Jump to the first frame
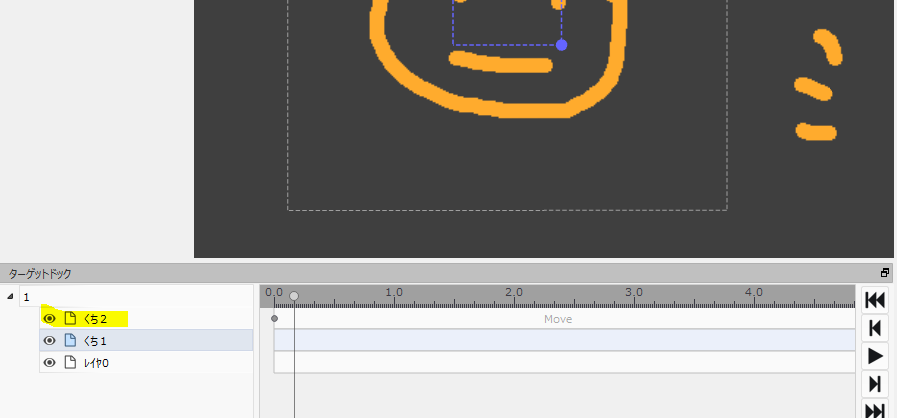This screenshot has height=418, width=897. (875, 300)
